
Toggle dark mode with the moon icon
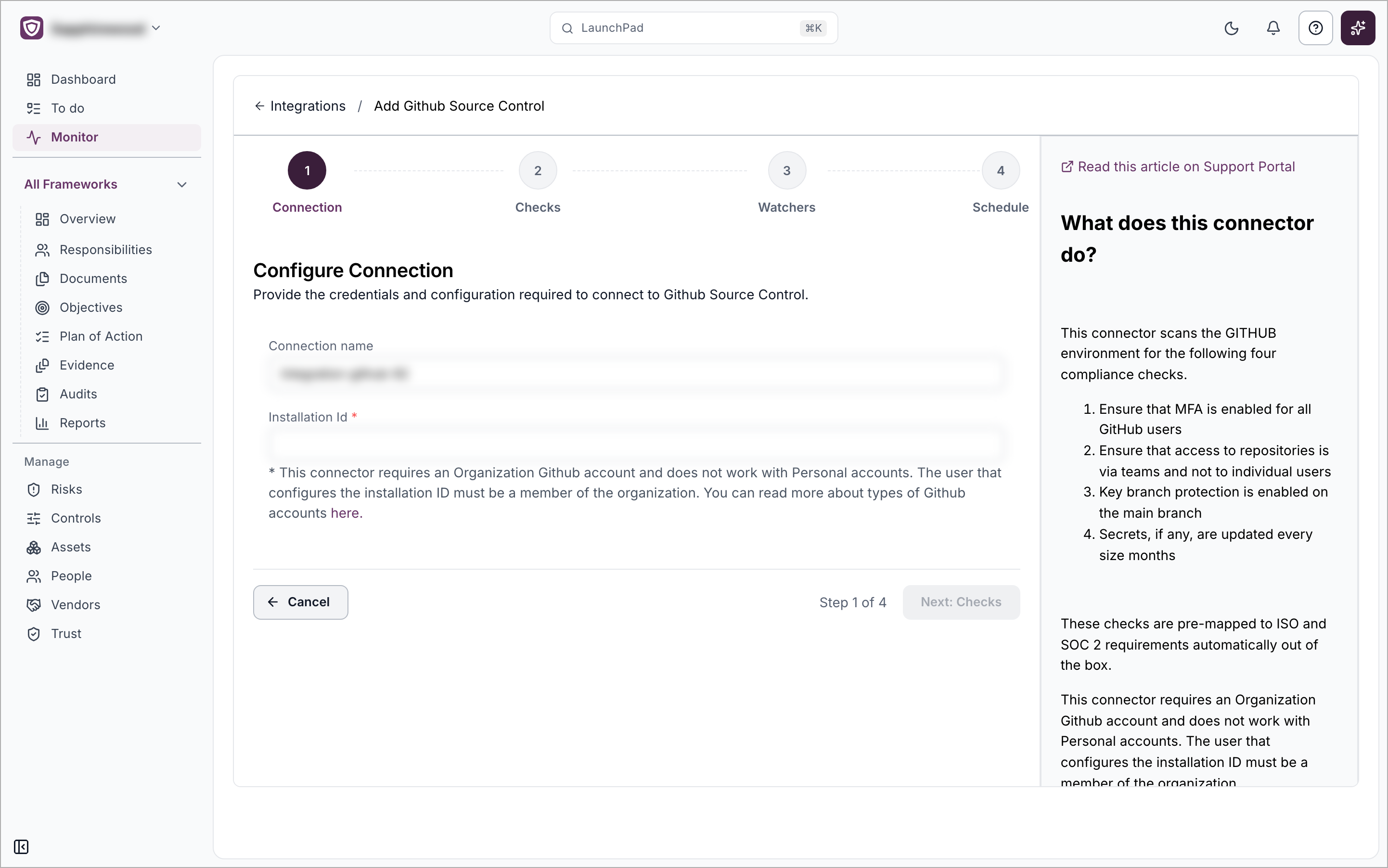(x=1231, y=28)
